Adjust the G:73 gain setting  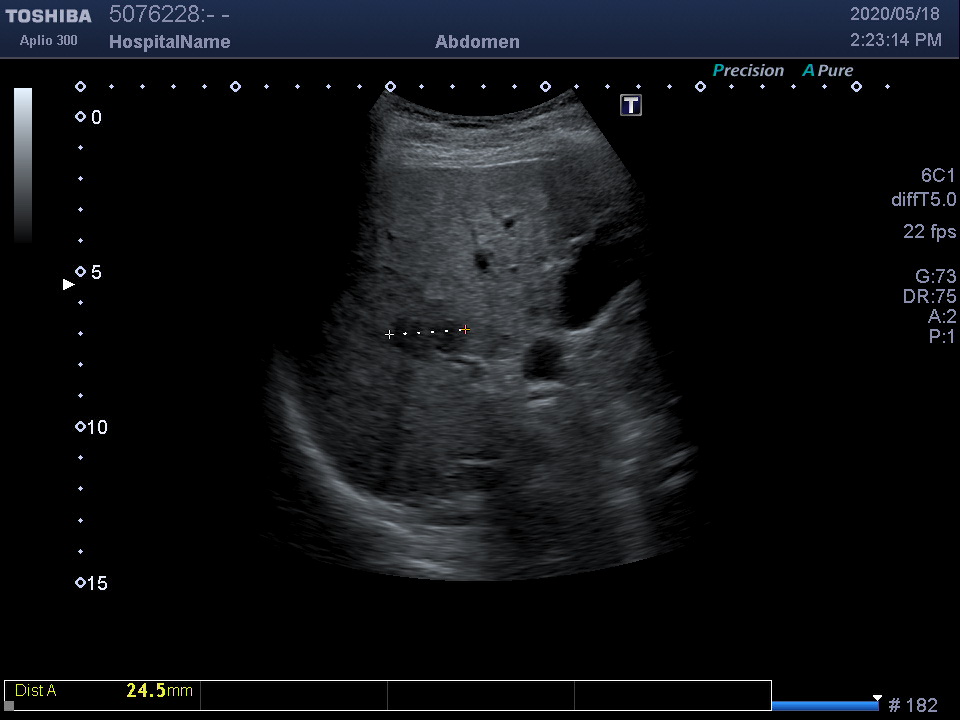(x=935, y=277)
